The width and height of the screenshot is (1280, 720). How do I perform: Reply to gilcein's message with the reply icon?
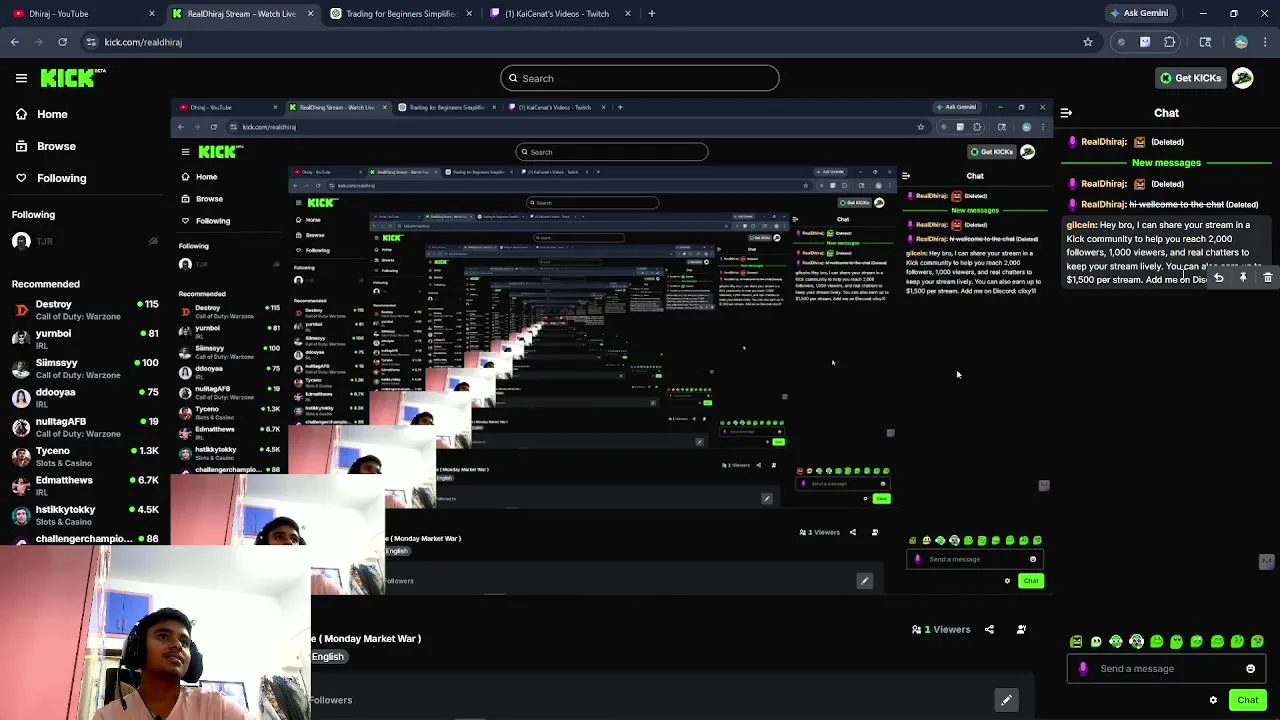pos(1219,278)
